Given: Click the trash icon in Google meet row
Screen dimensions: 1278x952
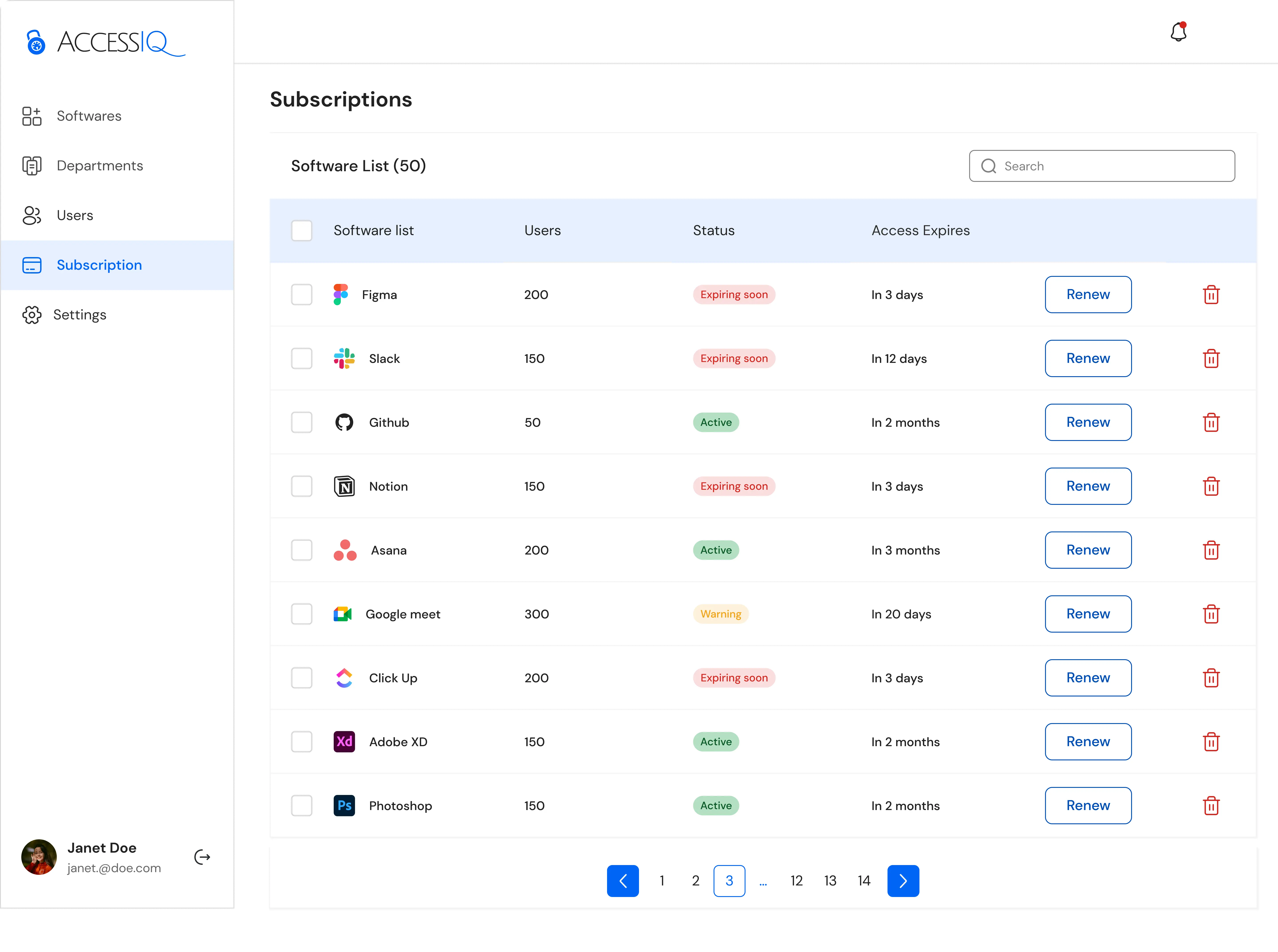Looking at the screenshot, I should click(1211, 614).
